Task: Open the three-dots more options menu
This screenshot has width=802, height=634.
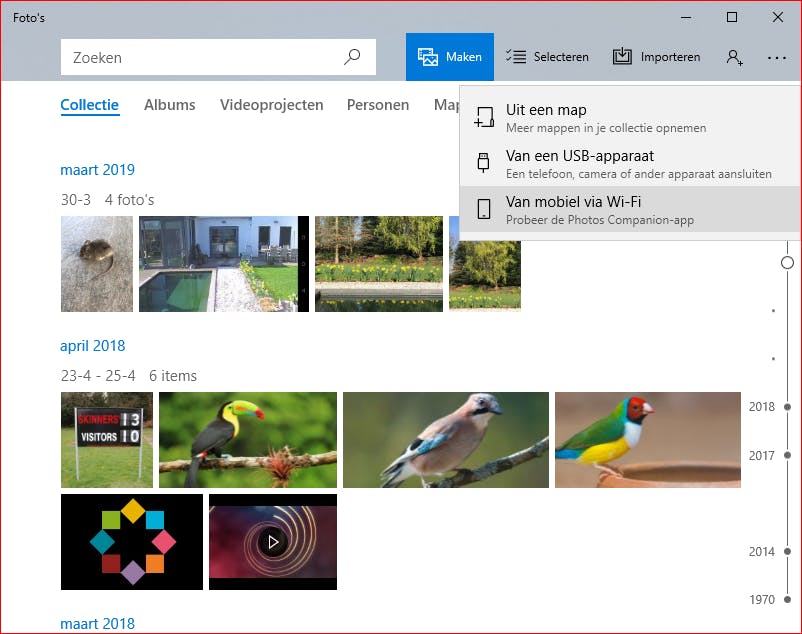Action: [x=776, y=58]
